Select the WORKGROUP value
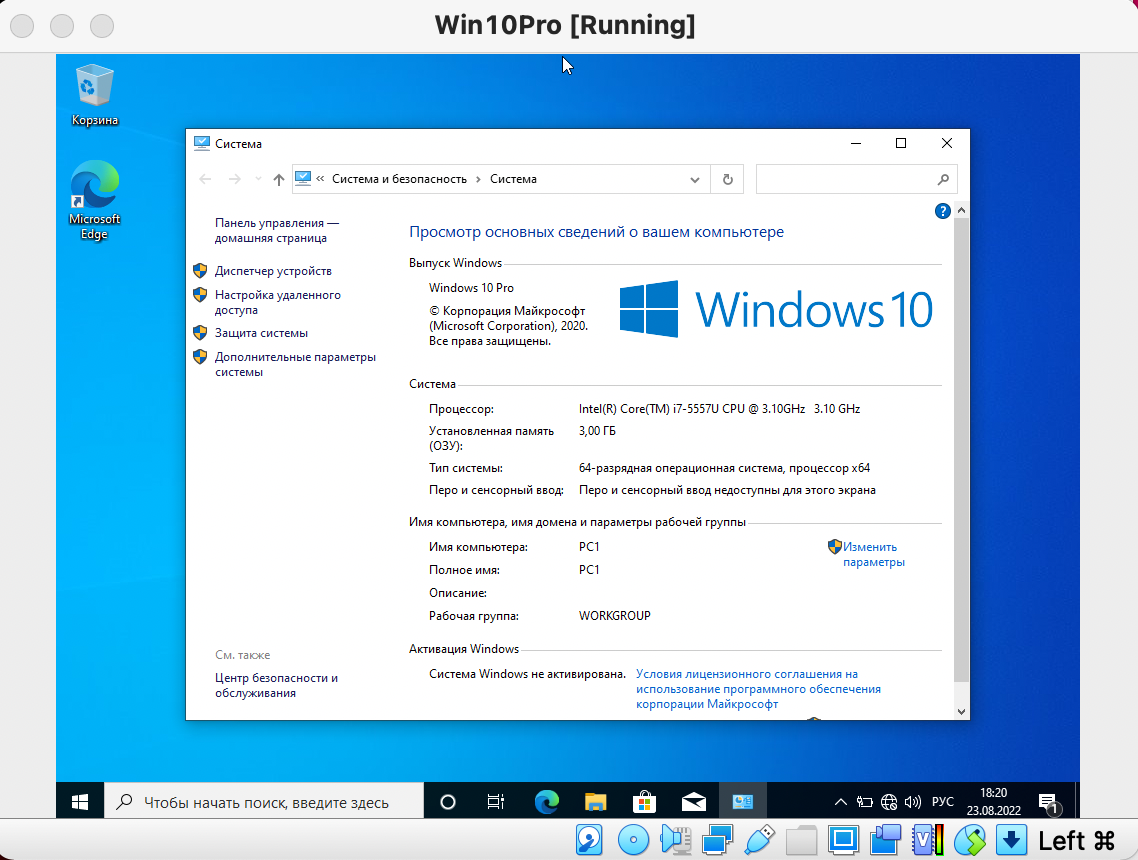The width and height of the screenshot is (1138, 860). click(x=615, y=615)
